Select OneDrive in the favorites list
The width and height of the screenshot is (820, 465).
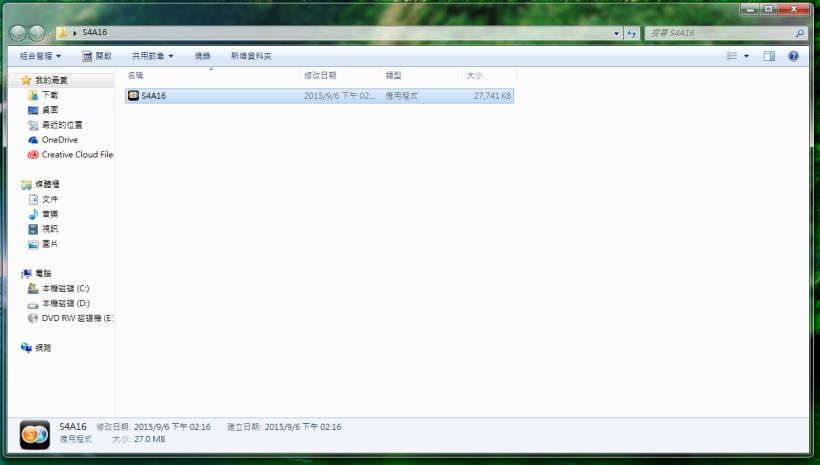(59, 140)
